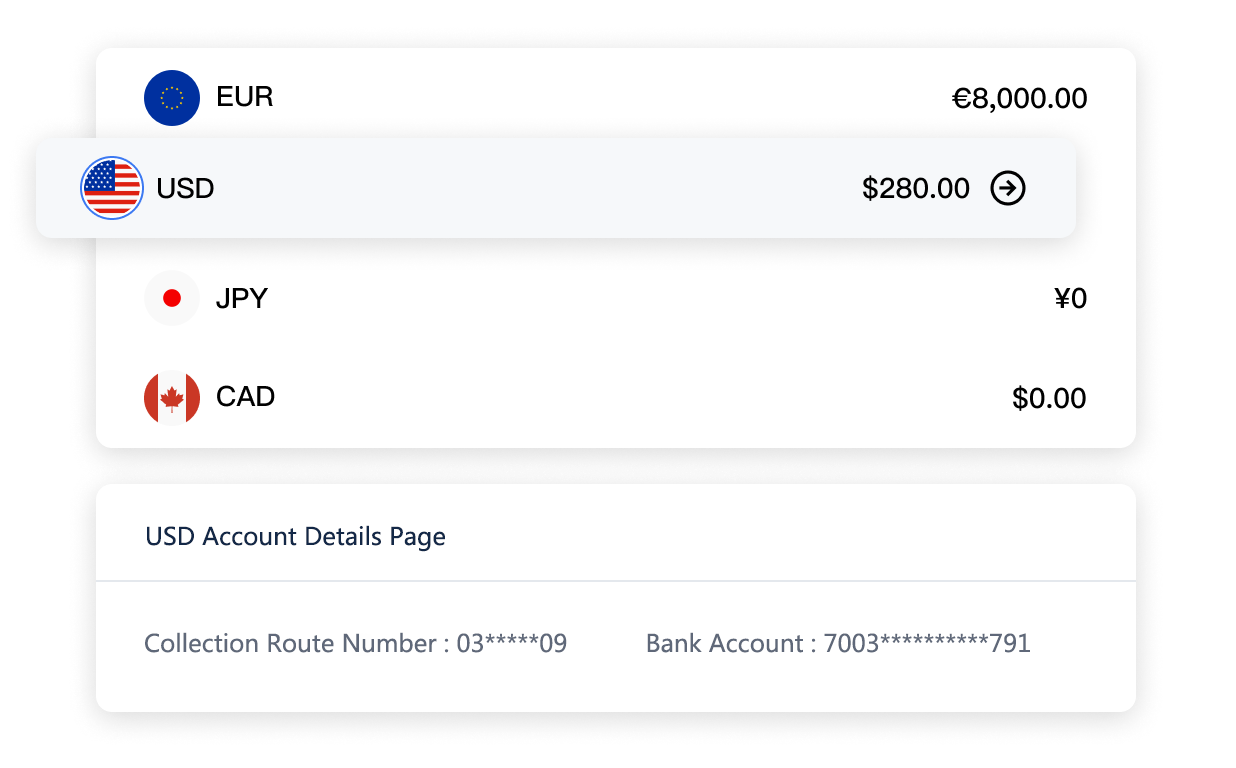Click the EUR European Union flag icon
Screen dimensions: 1236x768
(x=172, y=98)
